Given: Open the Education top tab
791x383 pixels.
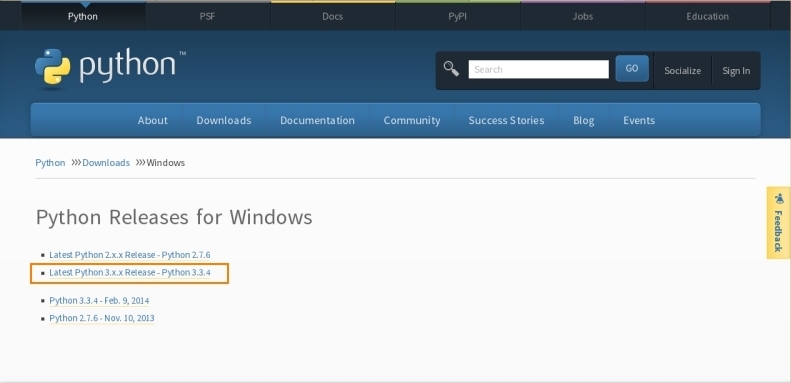Looking at the screenshot, I should (x=707, y=16).
